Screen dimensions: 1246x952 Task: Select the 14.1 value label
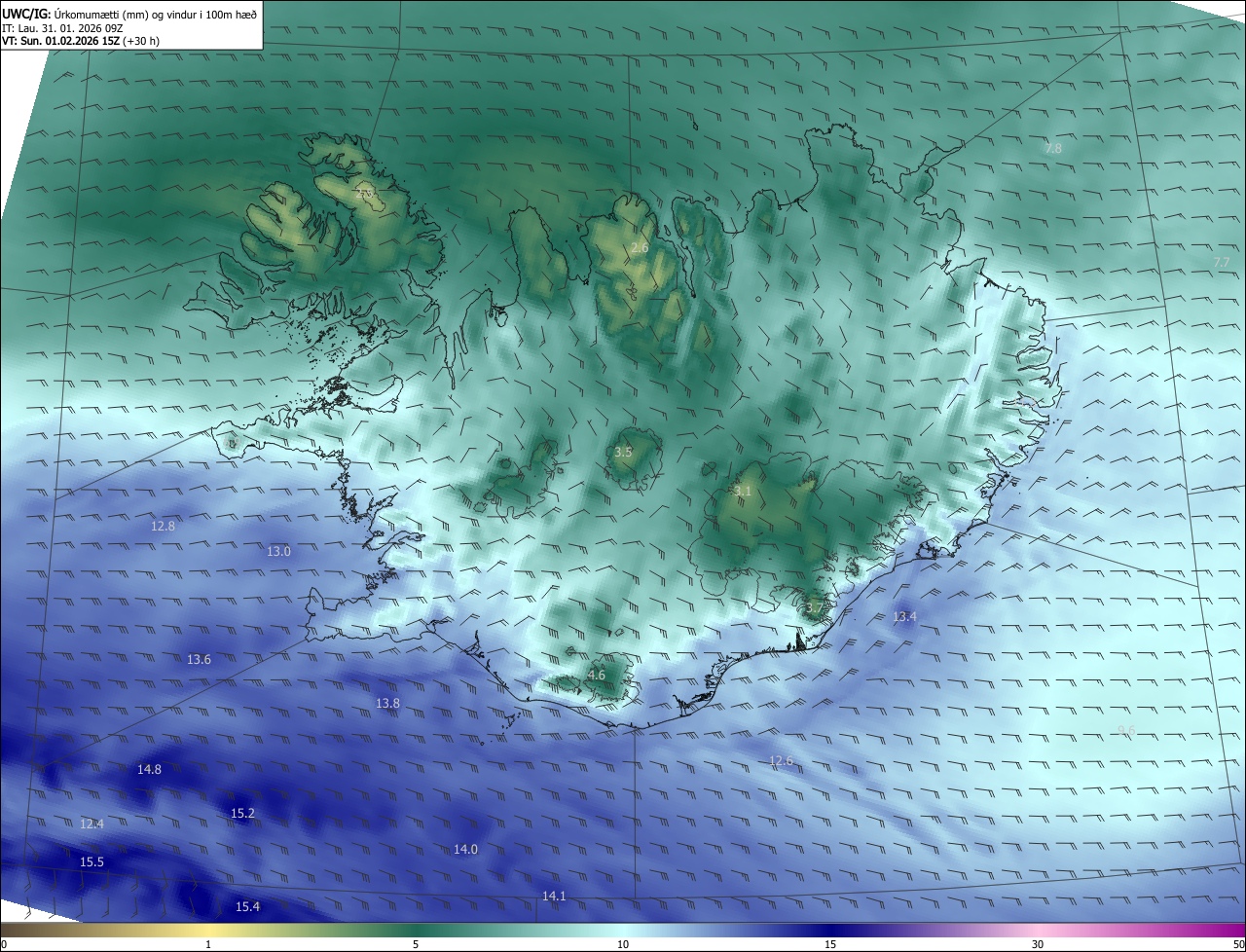(x=554, y=896)
